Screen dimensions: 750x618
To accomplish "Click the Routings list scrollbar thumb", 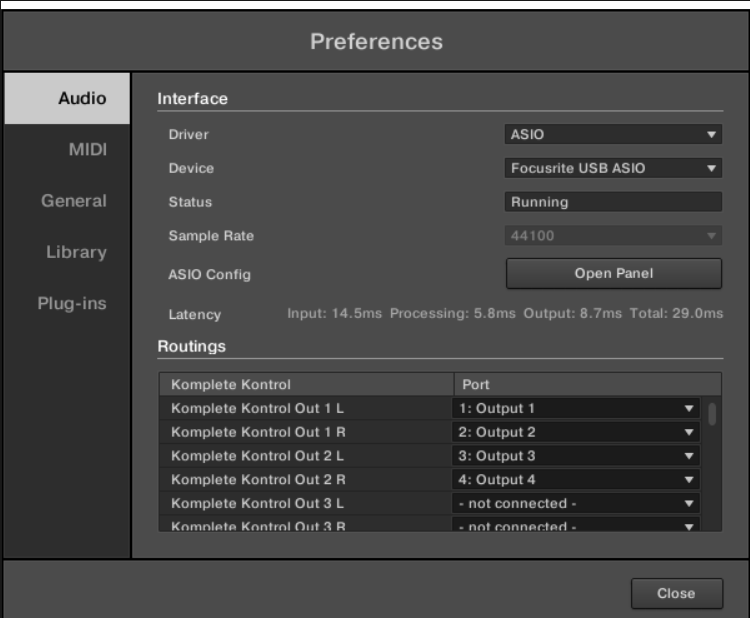I will pyautogui.click(x=712, y=414).
